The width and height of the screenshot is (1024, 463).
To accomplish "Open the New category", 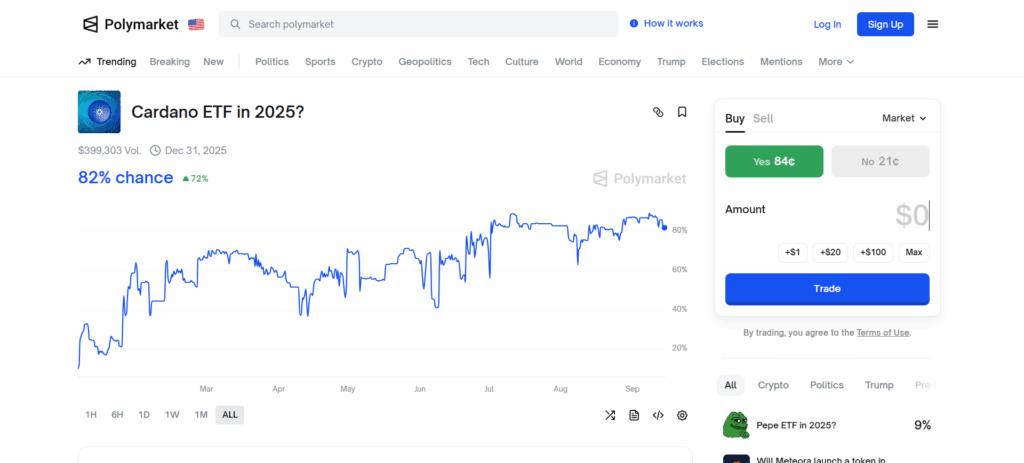I will (x=214, y=62).
